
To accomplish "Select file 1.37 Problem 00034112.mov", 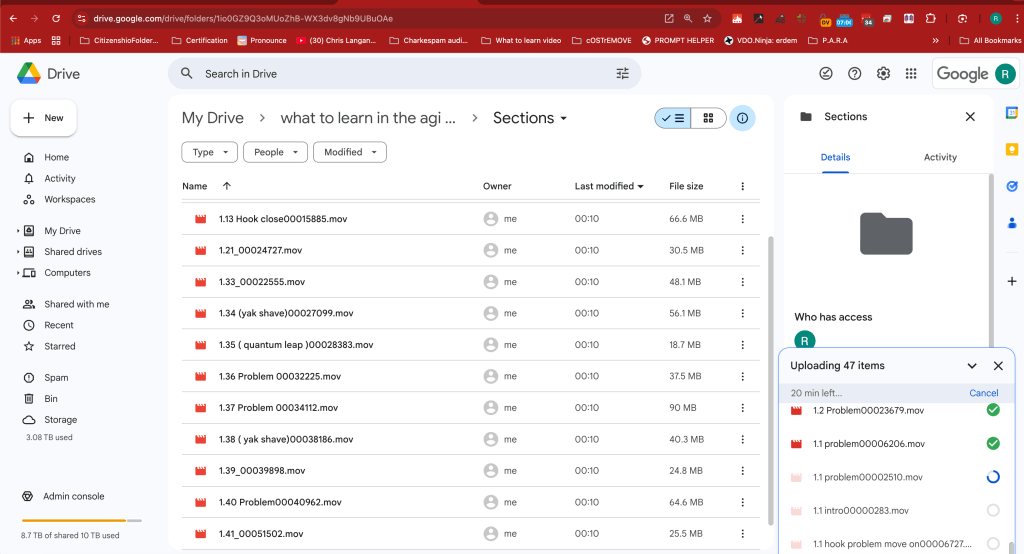I will click(470, 408).
